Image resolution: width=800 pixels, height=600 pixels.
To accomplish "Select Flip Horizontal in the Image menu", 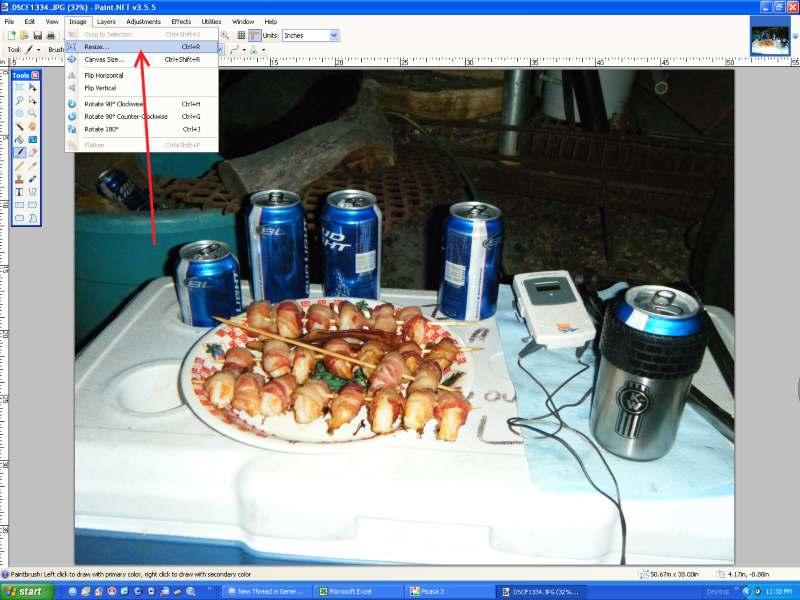I will coord(104,76).
